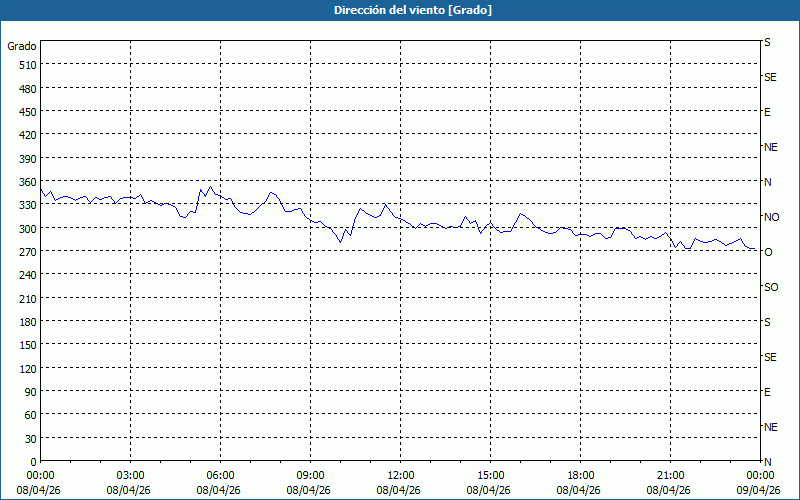Select the 03:00 time marker on the X axis
This screenshot has height=500, width=800.
130,476
